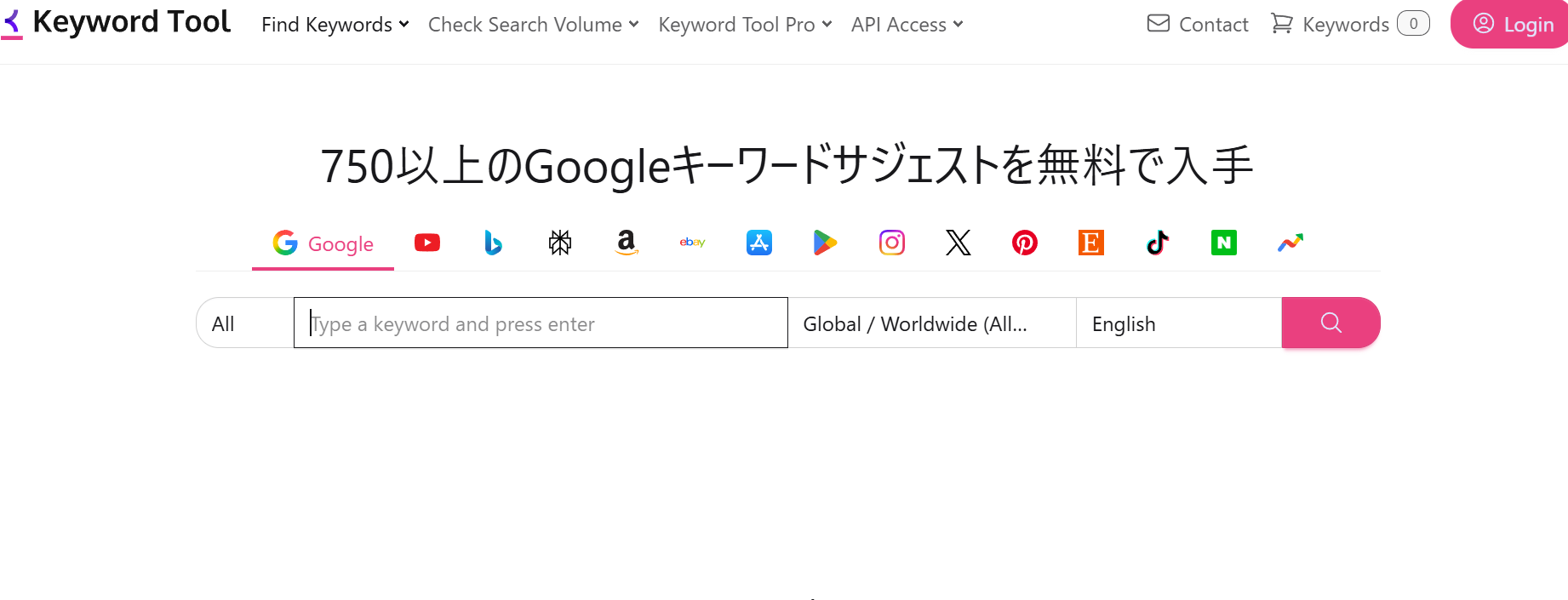Viewport: 1568px width, 600px height.
Task: Open the Google Trends icon tab
Action: 1290,243
